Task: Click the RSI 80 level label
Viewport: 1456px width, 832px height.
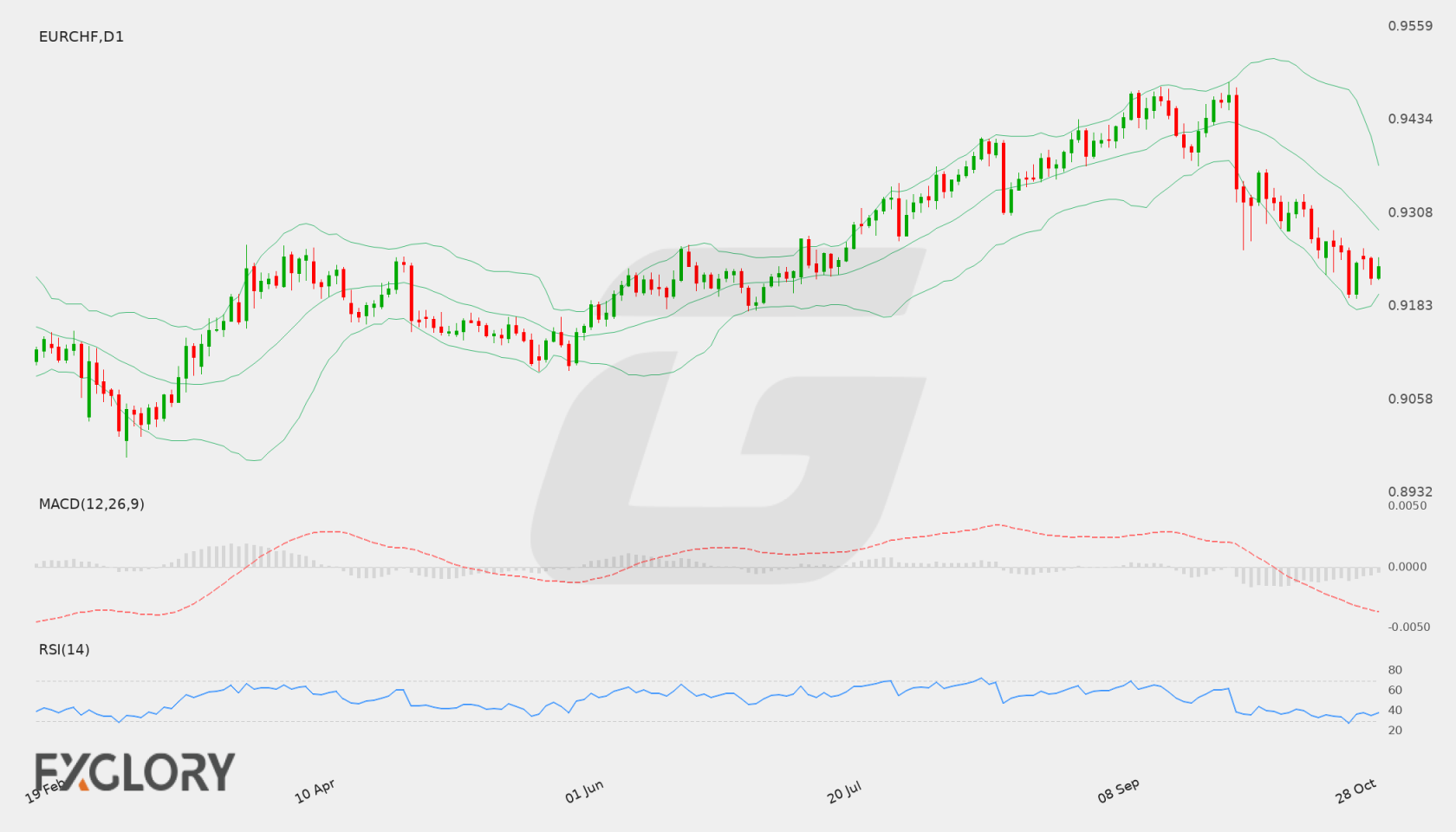Action: 1395,670
